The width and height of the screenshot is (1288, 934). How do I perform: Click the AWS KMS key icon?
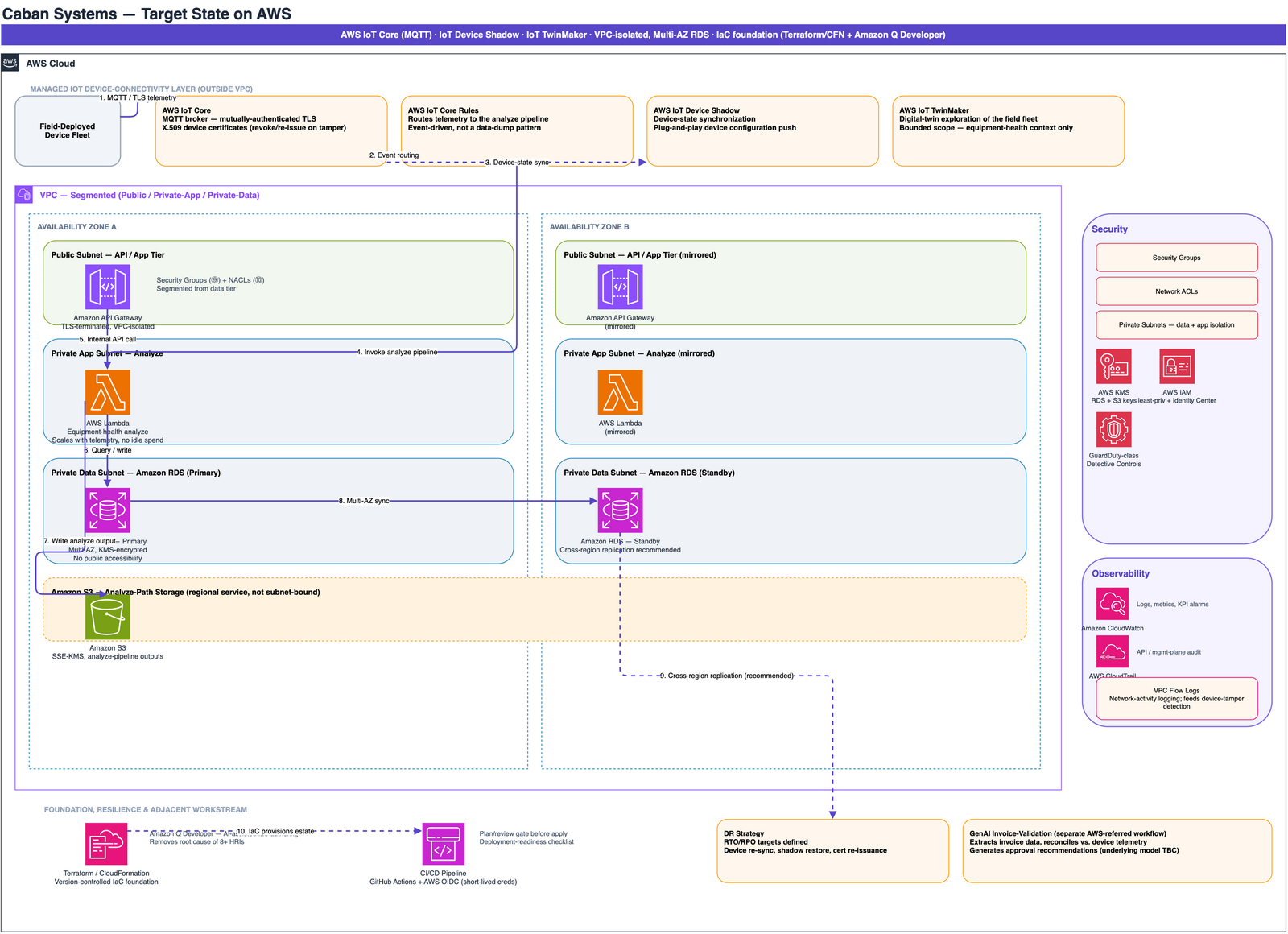[1113, 366]
